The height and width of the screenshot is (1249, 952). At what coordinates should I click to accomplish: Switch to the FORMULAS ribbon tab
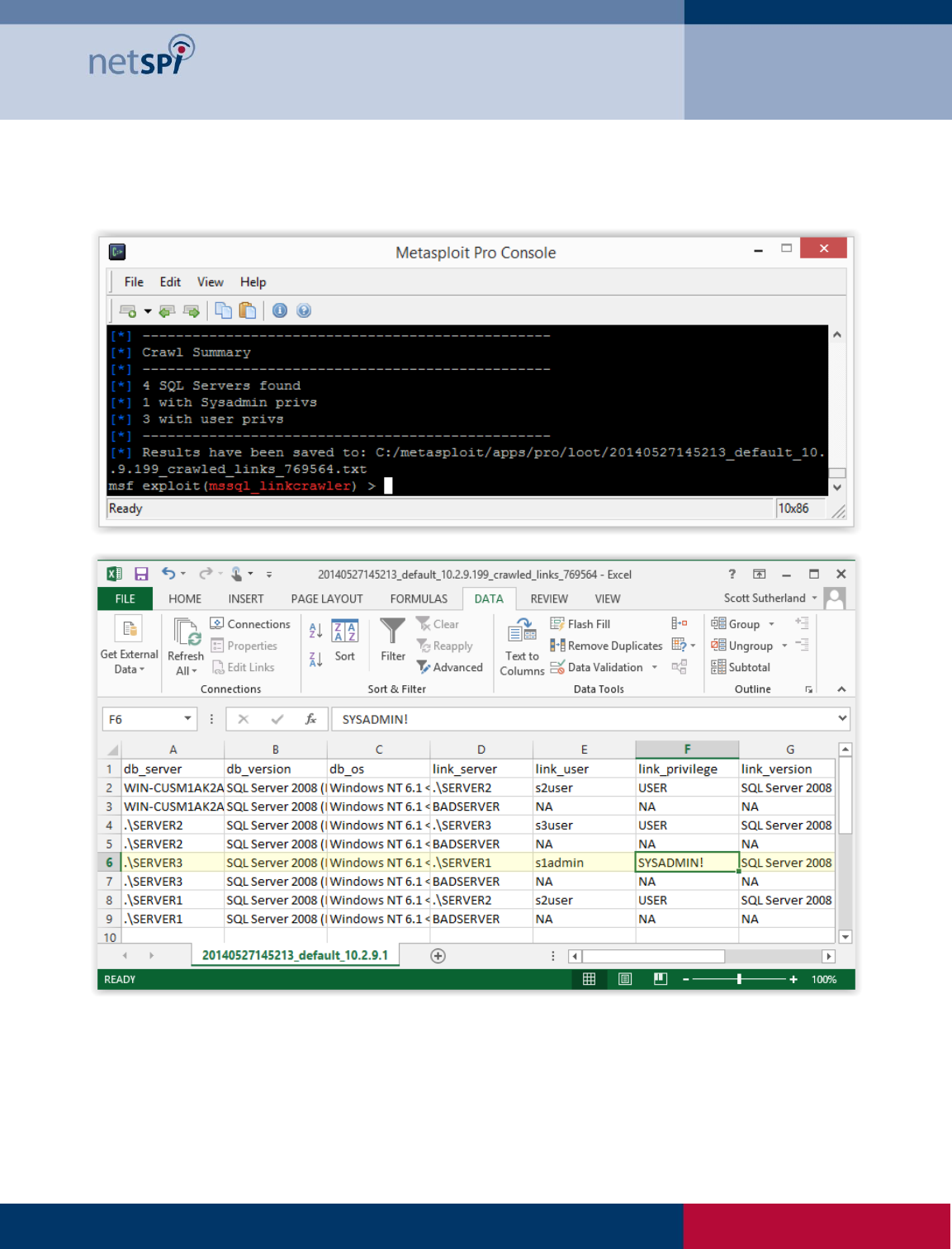coord(419,598)
